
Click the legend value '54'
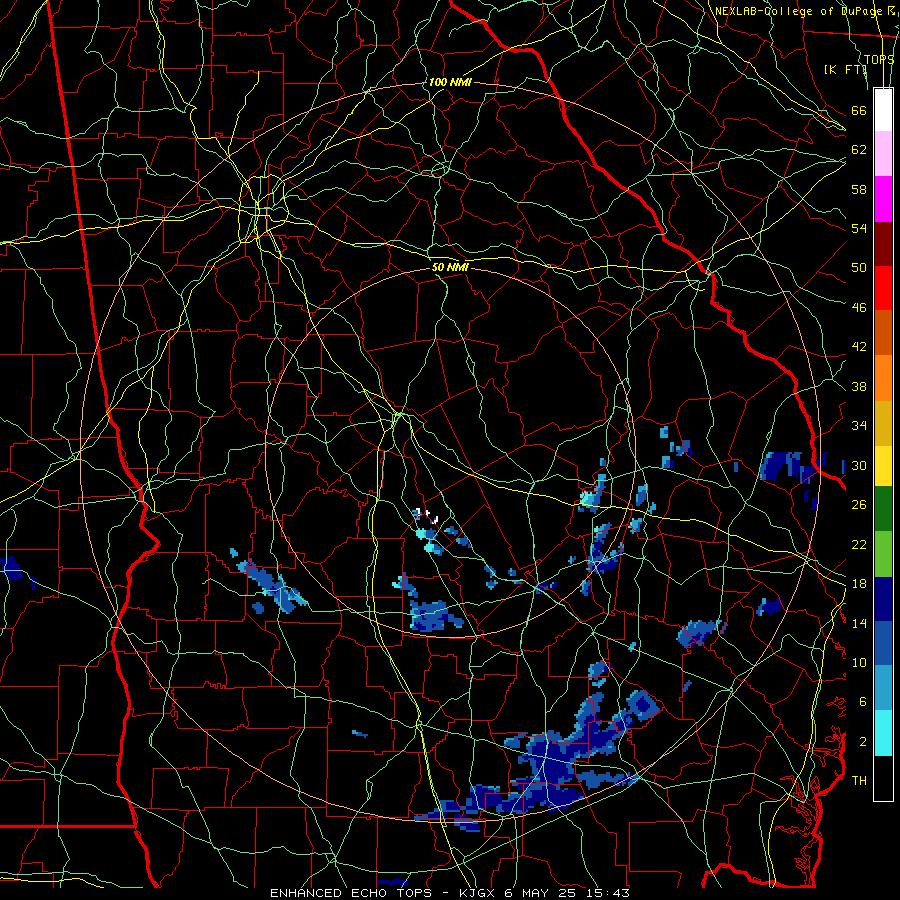[859, 228]
